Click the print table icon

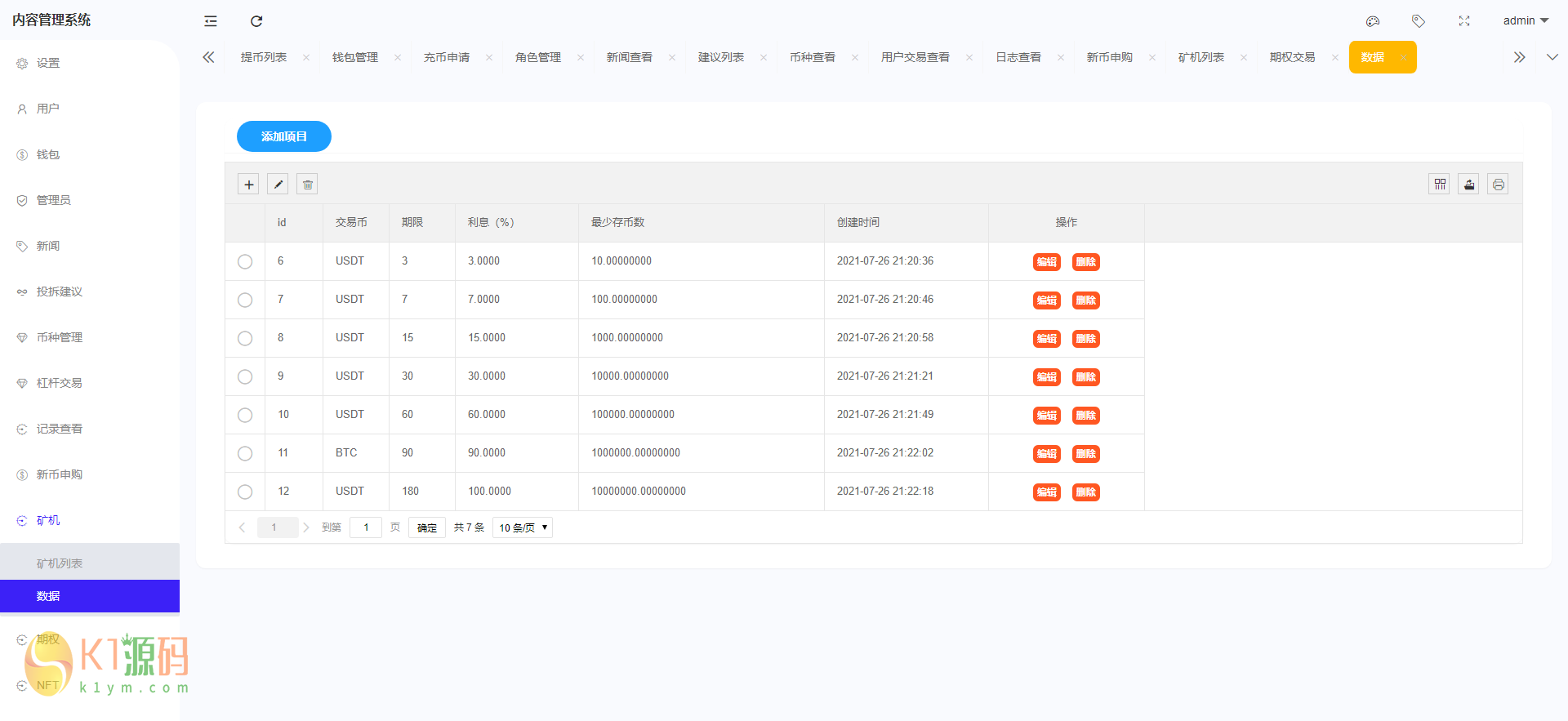[1498, 185]
